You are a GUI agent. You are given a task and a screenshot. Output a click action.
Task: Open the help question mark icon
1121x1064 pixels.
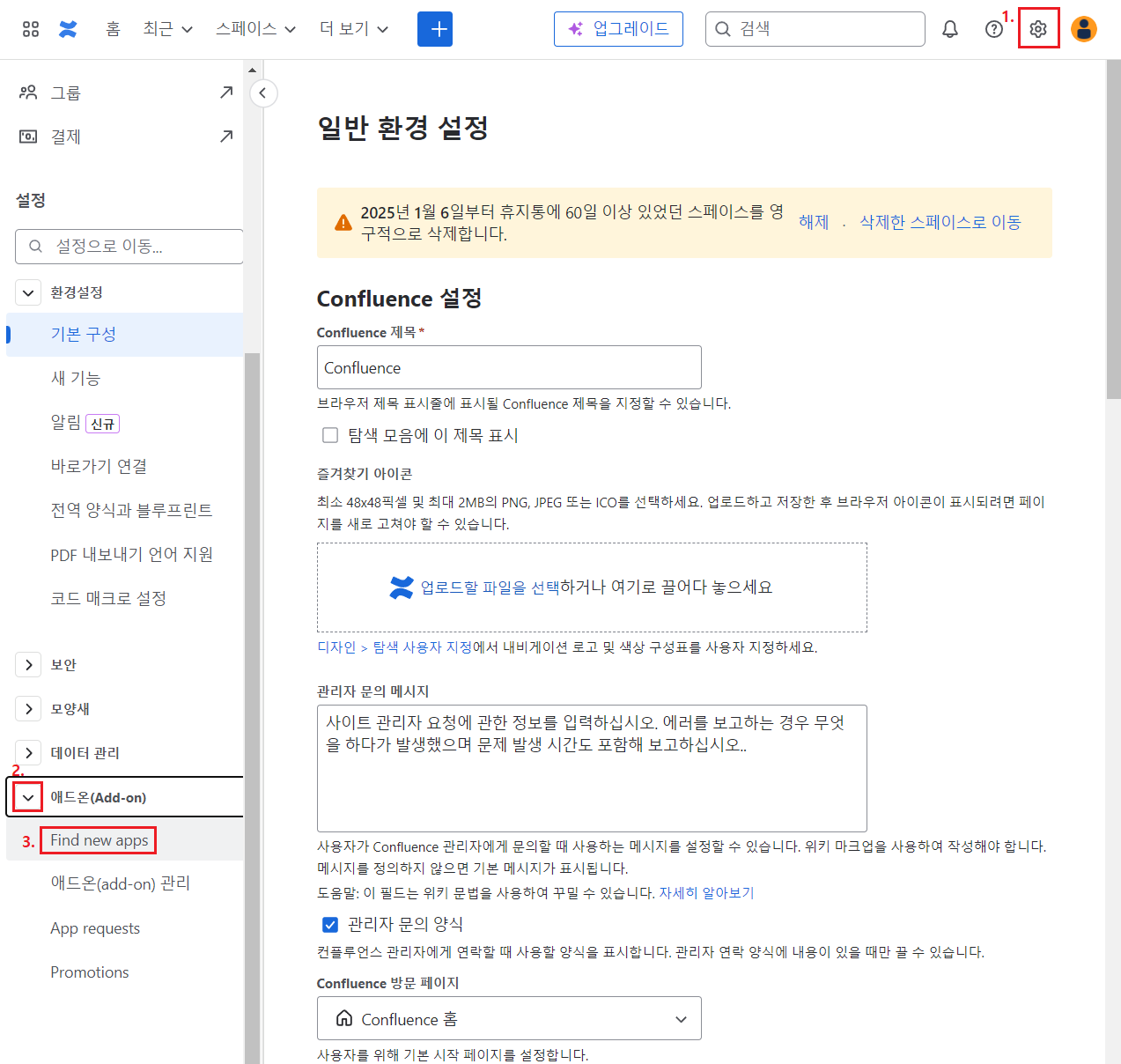click(x=994, y=29)
